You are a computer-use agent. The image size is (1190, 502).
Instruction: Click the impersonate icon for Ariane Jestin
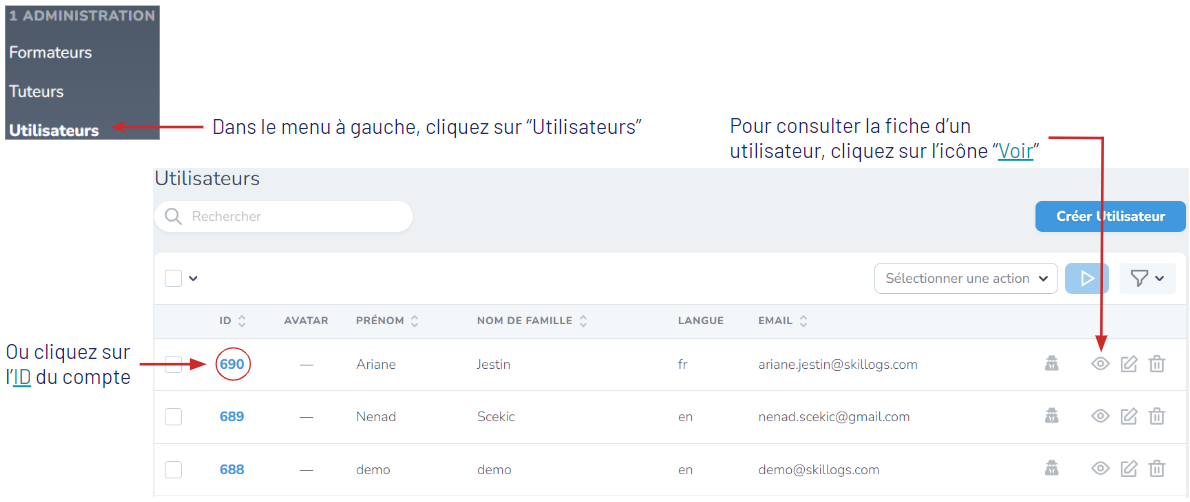click(x=1051, y=365)
